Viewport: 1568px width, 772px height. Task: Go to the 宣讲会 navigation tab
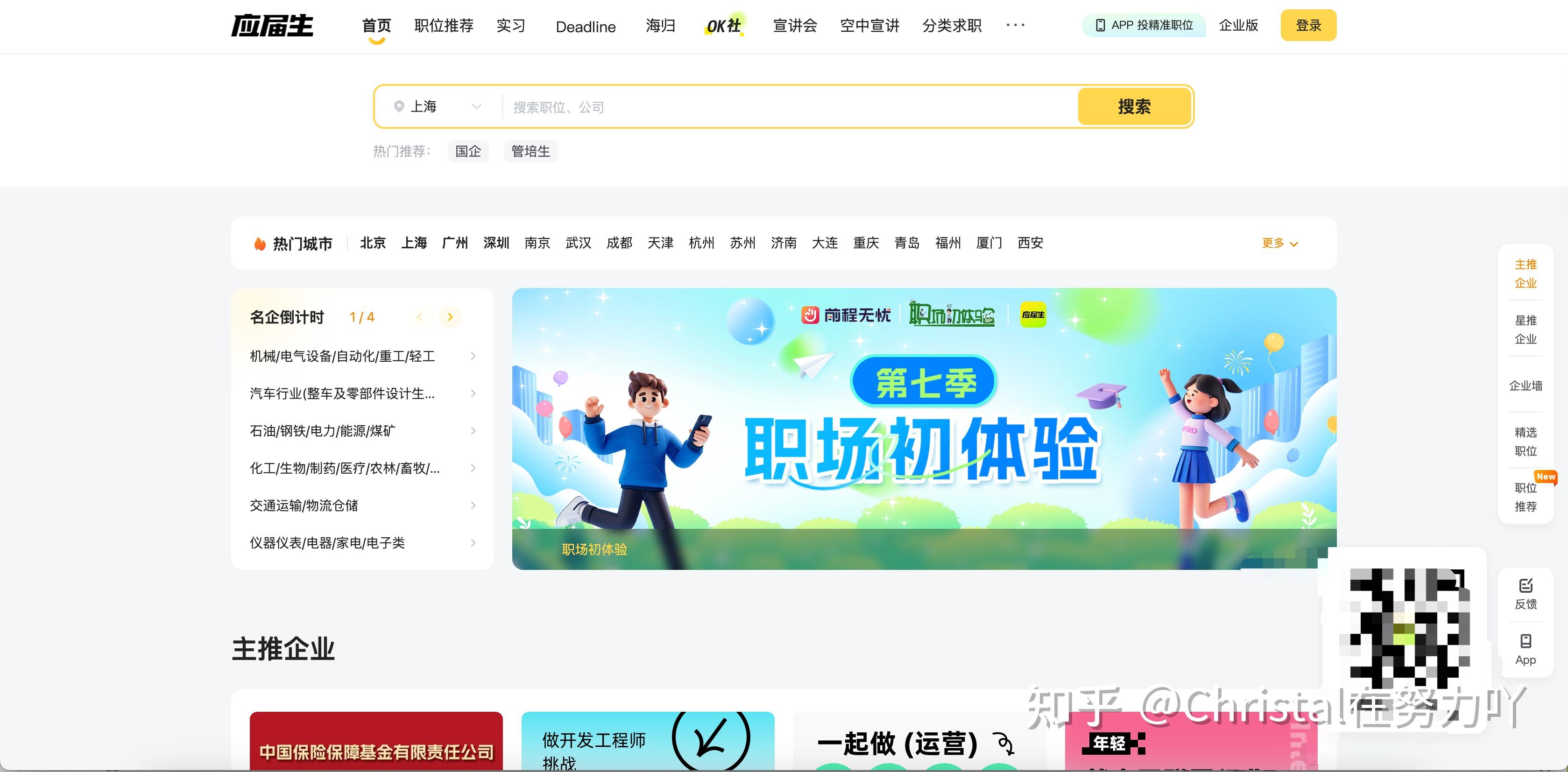(794, 26)
